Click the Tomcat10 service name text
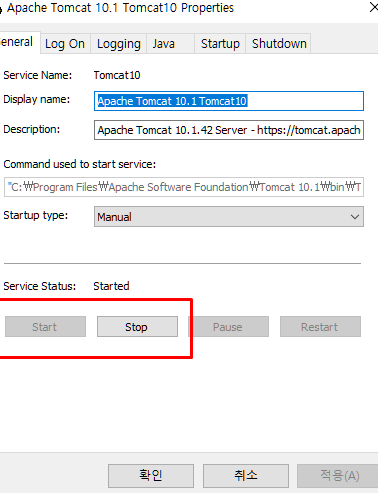Viewport: 378px width, 493px height. tap(117, 75)
